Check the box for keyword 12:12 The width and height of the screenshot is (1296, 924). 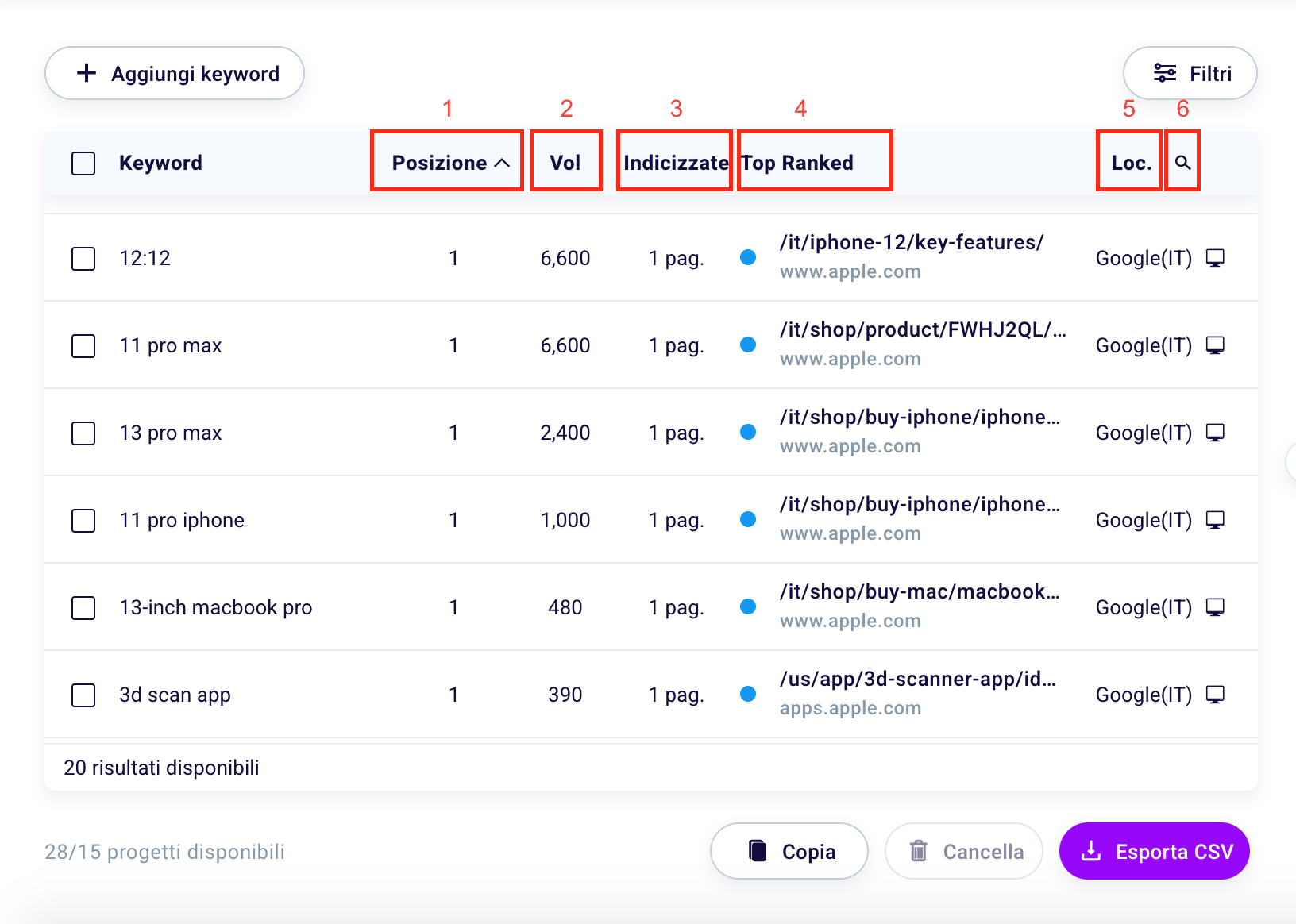point(83,259)
